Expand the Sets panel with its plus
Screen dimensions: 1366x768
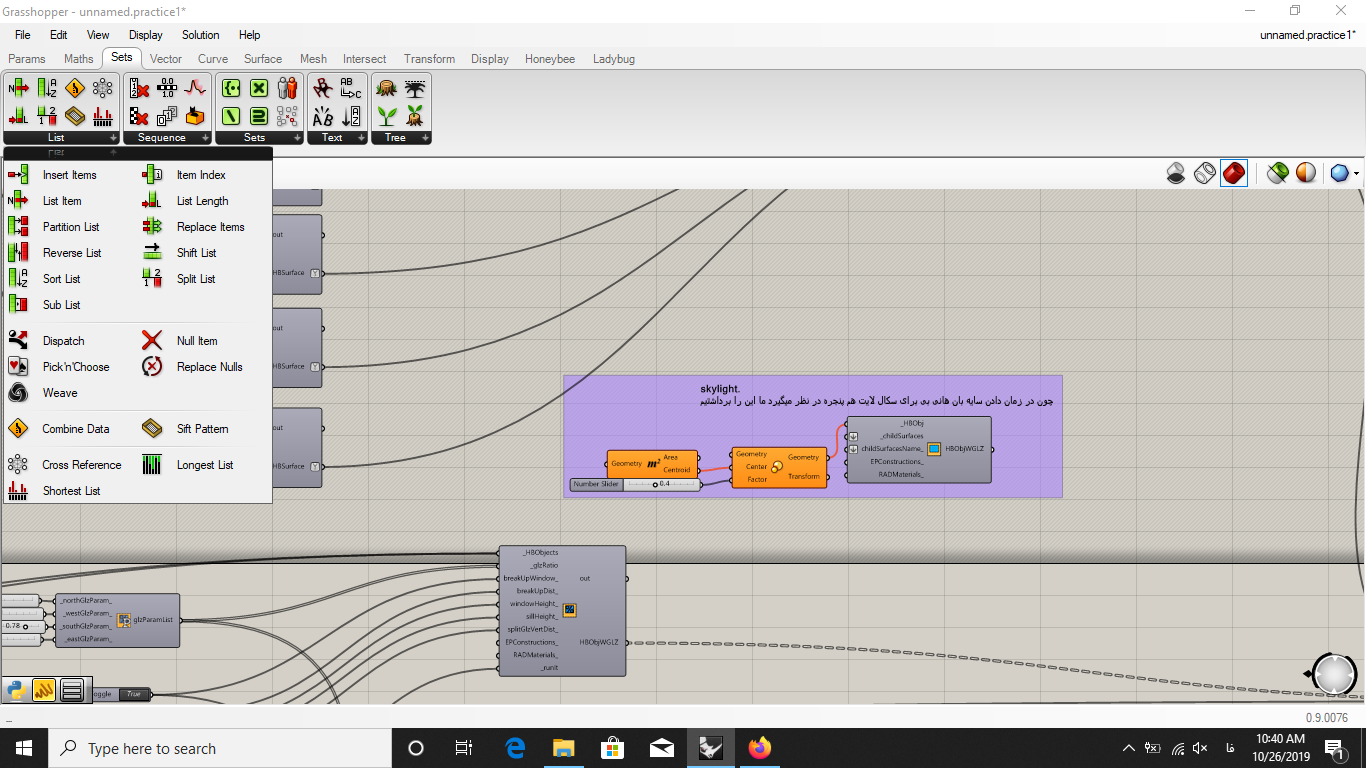297,138
